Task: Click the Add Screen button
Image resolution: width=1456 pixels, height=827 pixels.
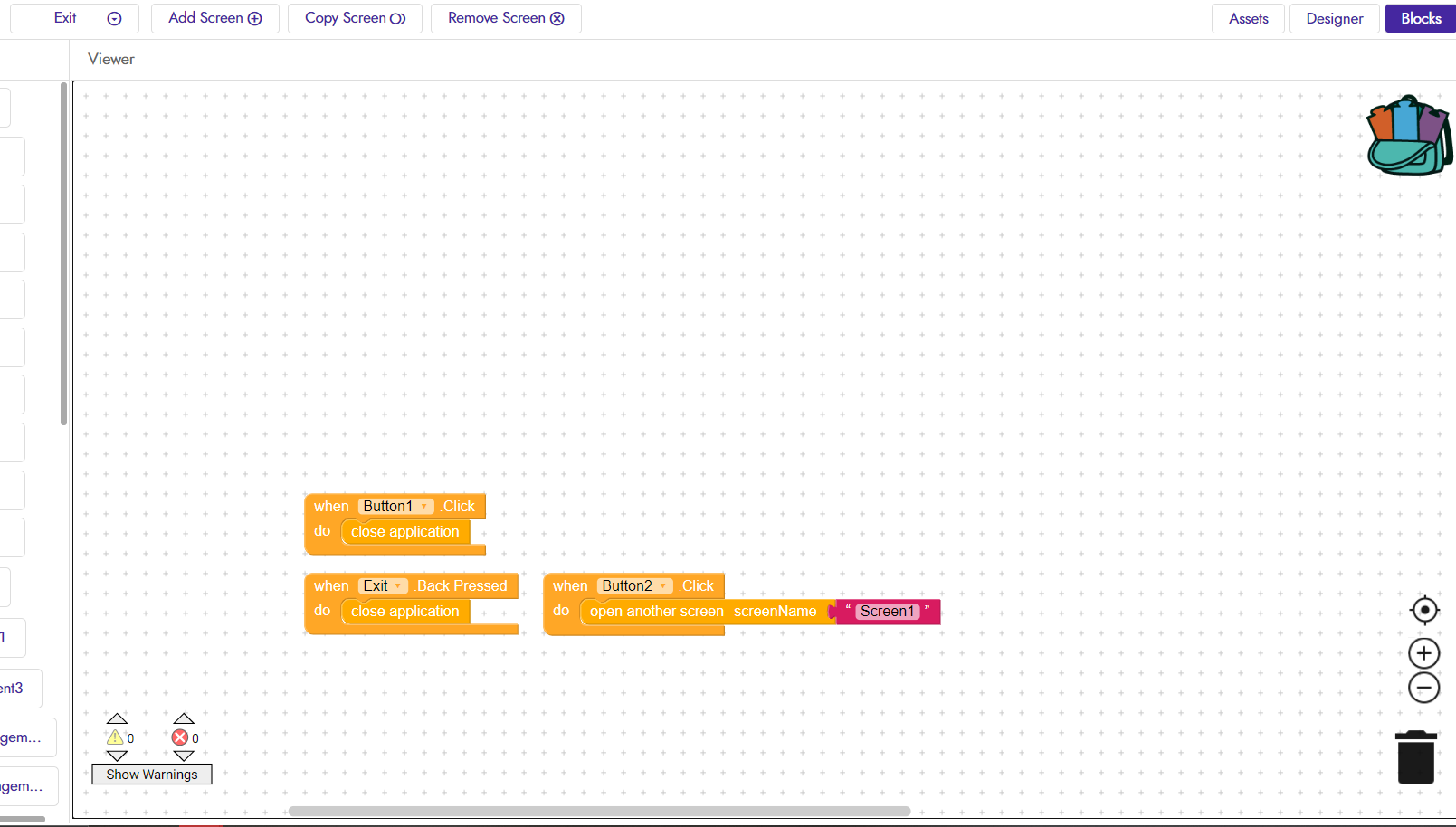Action: click(215, 18)
